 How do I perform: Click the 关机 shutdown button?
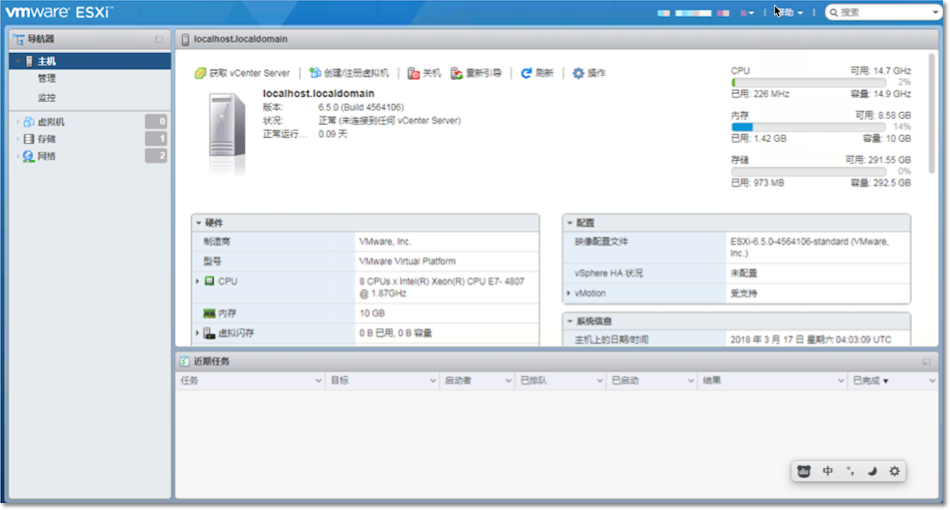(424, 73)
